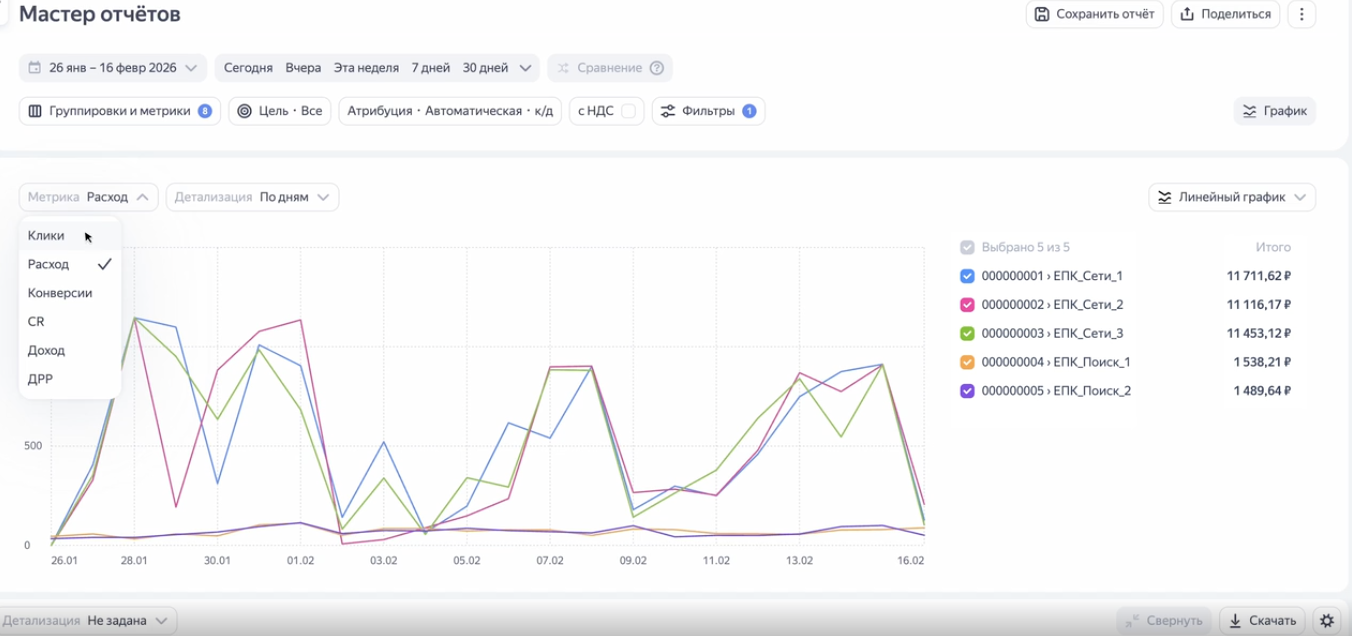
Task: Select the 7 дней period preset
Action: [x=431, y=68]
